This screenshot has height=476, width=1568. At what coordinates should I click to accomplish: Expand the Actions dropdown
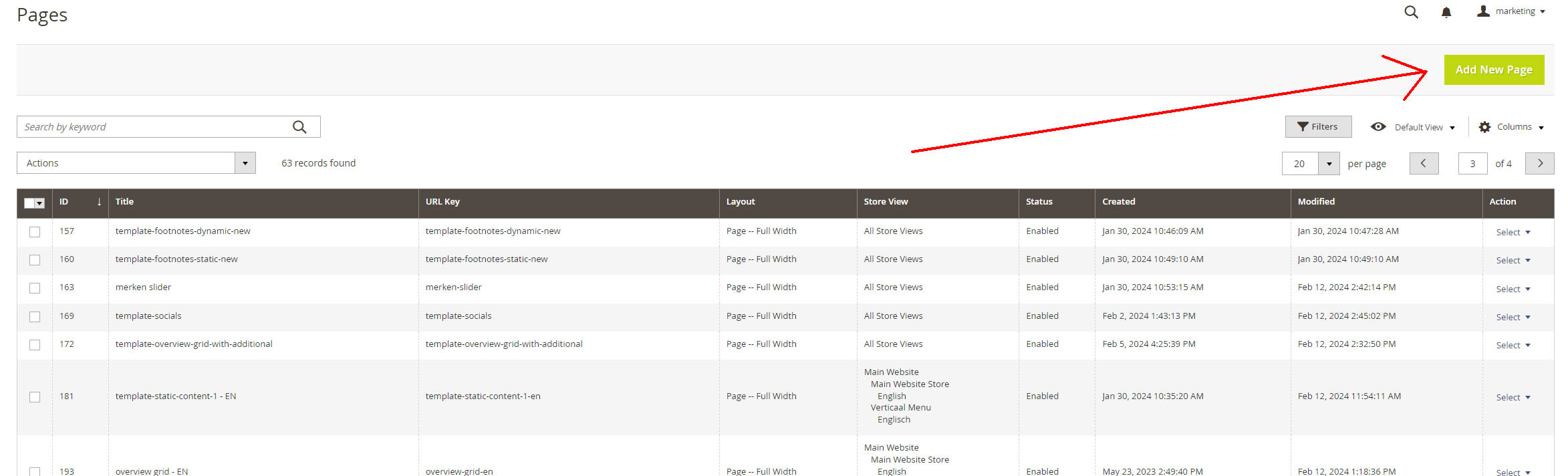pyautogui.click(x=136, y=163)
